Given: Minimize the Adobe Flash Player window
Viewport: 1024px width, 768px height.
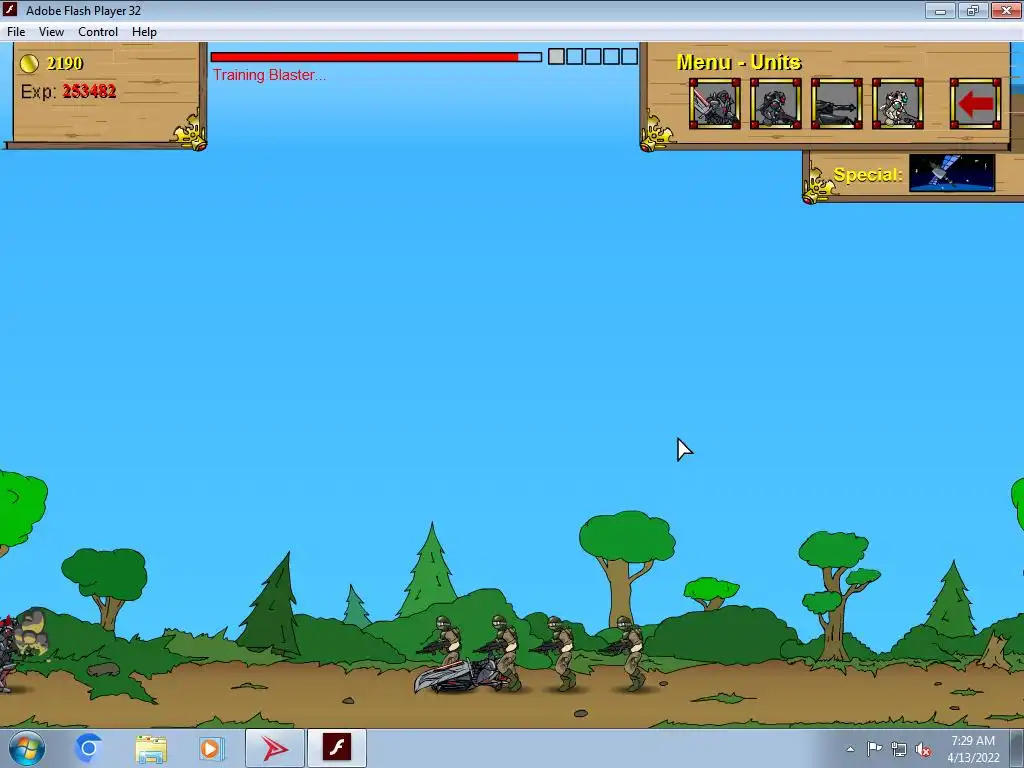Looking at the screenshot, I should [940, 10].
